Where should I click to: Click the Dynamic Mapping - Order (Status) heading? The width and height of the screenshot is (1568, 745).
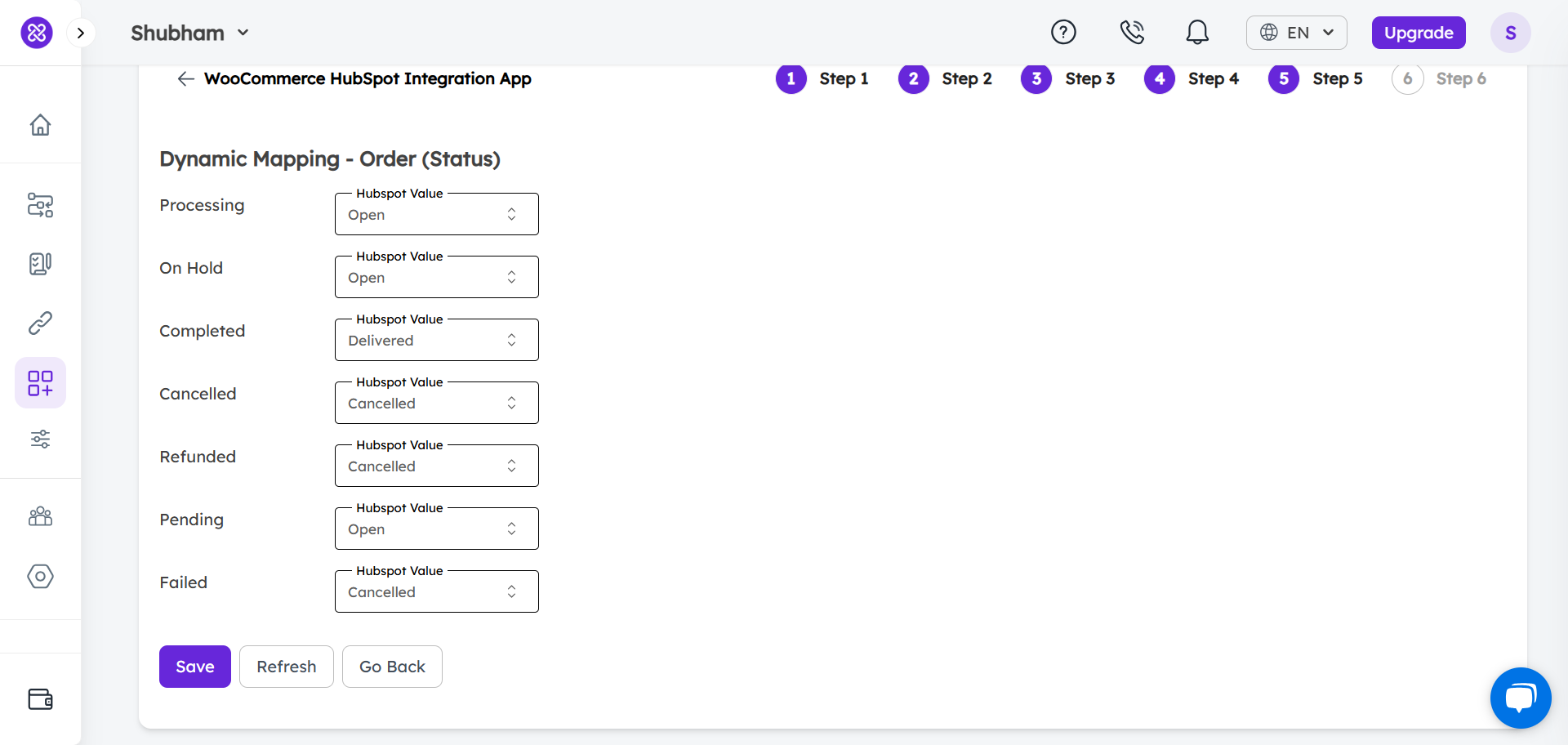(x=330, y=158)
